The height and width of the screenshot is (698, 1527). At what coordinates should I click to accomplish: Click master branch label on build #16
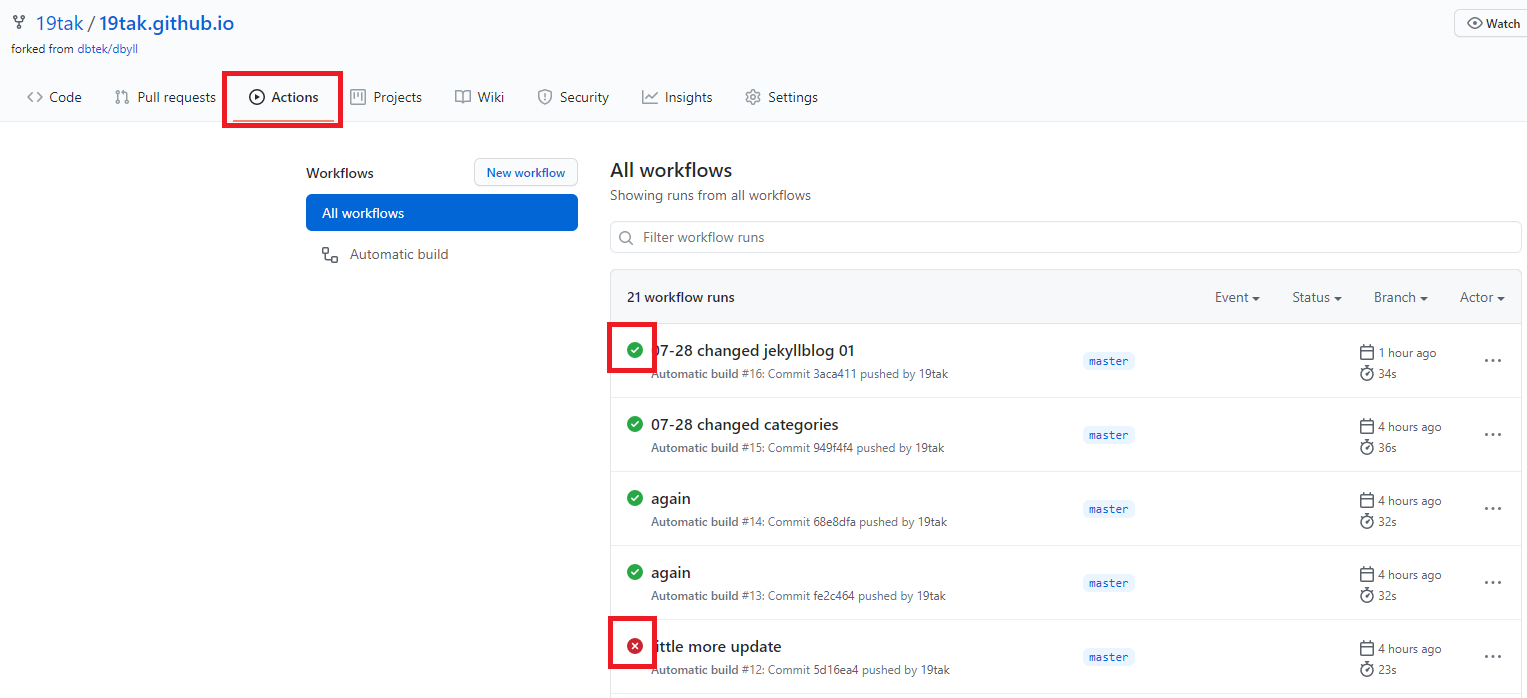1108,361
